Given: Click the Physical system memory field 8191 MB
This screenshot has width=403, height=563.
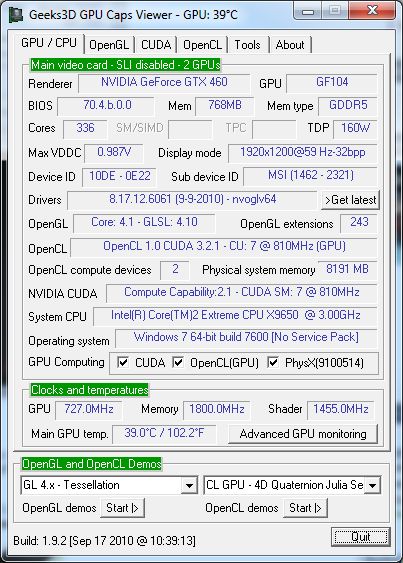Looking at the screenshot, I should 347,270.
